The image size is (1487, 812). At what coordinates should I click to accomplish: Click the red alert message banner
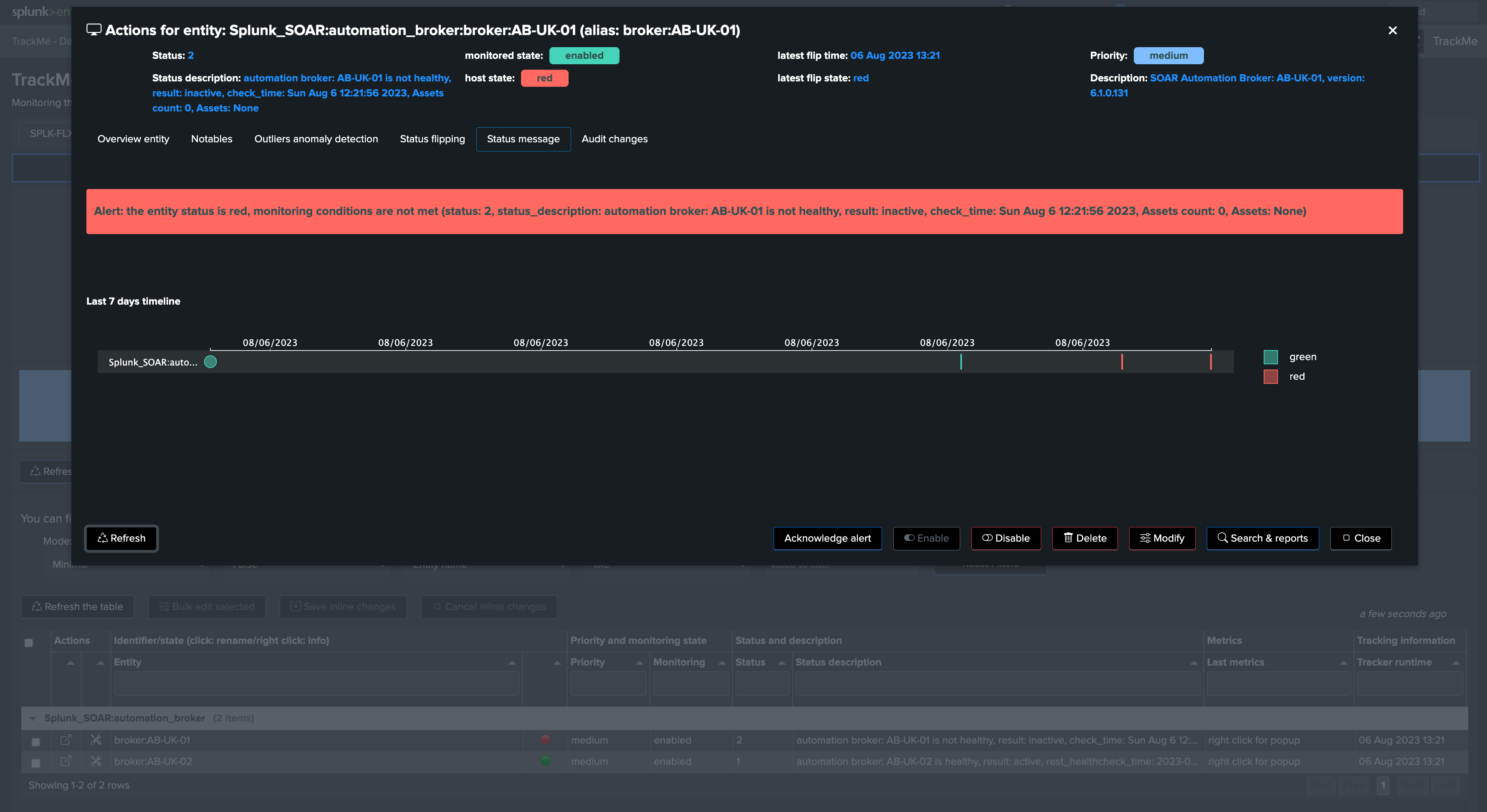(x=744, y=211)
